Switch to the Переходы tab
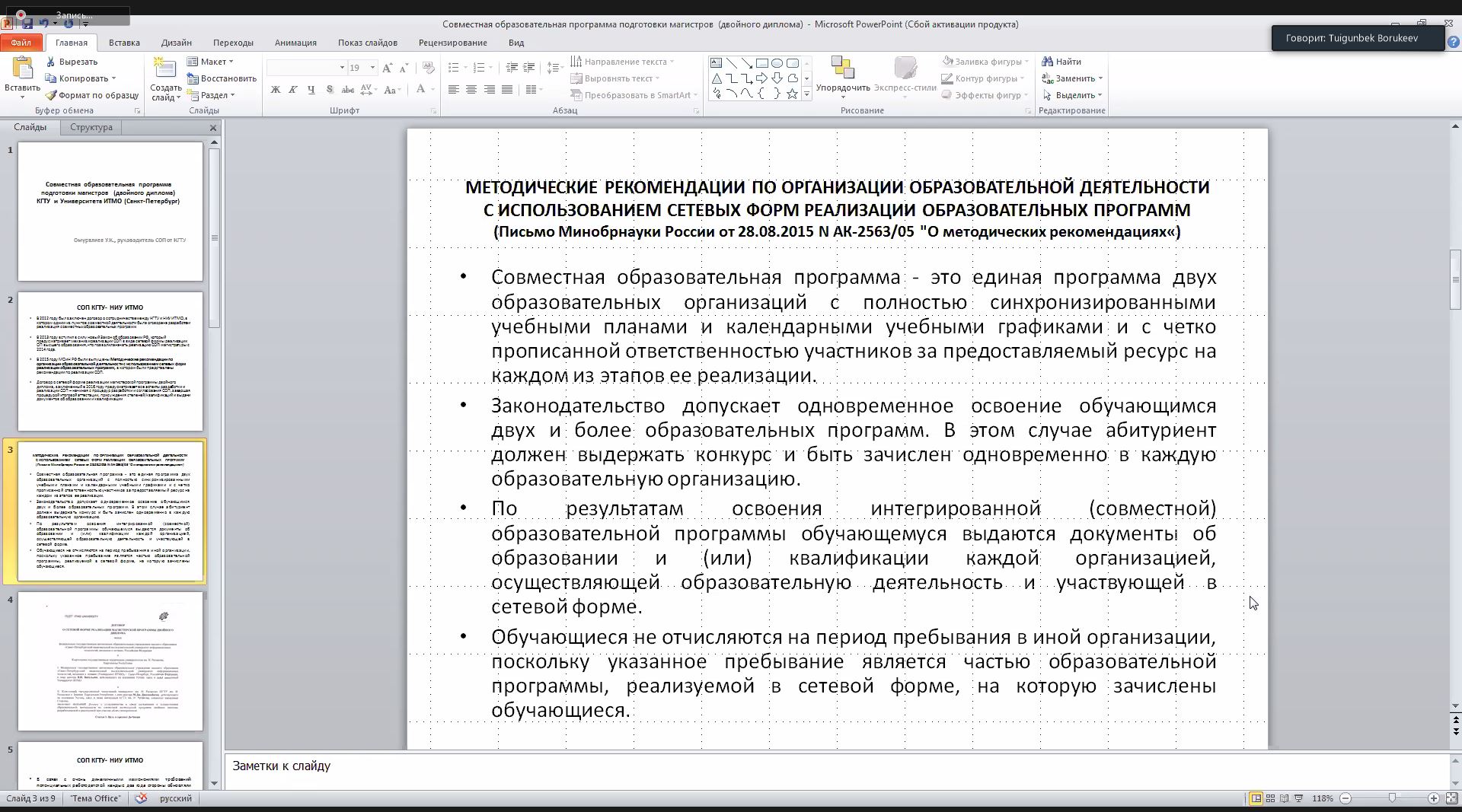 coord(233,43)
